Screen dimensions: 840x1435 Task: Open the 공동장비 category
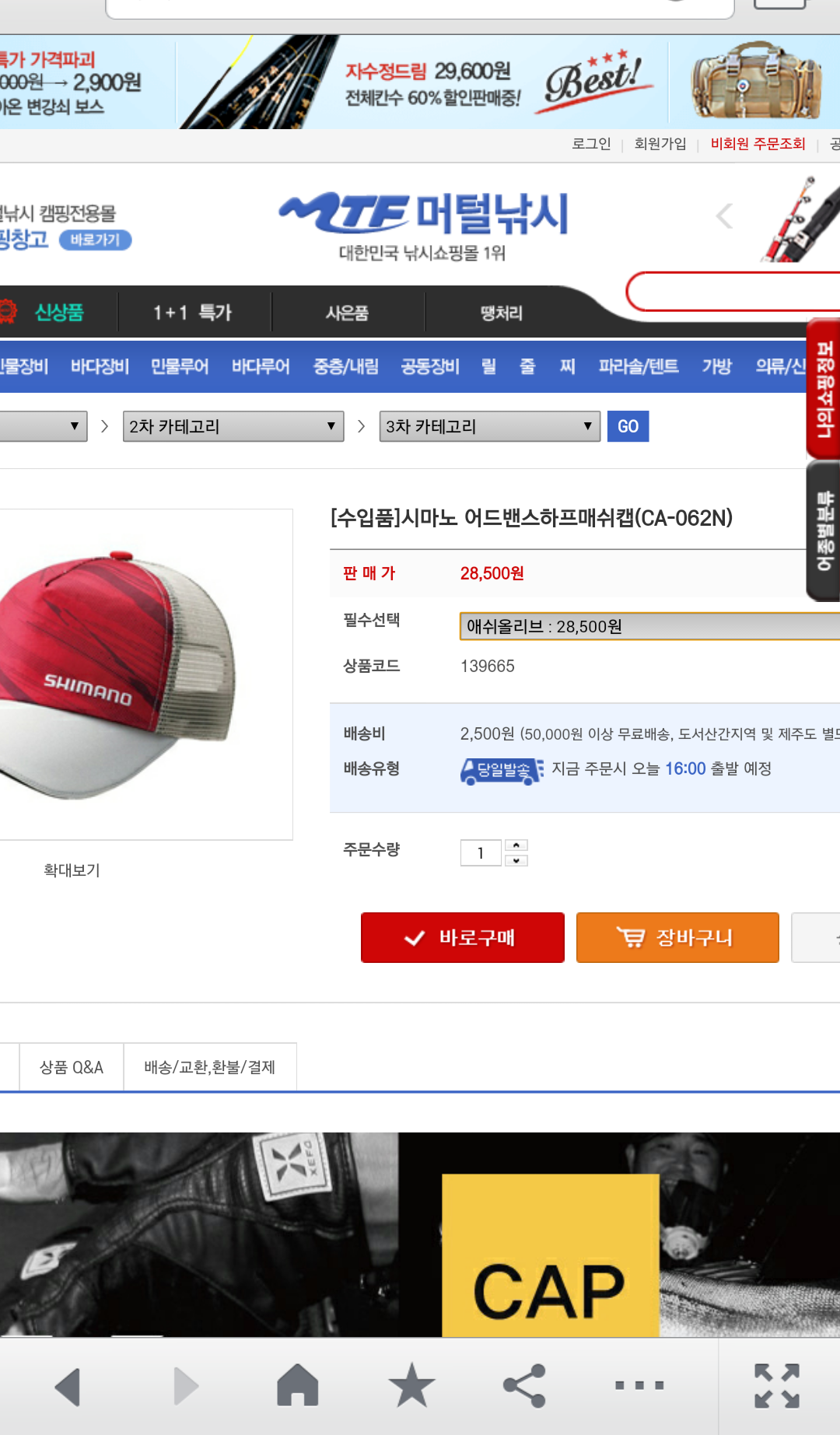click(430, 366)
